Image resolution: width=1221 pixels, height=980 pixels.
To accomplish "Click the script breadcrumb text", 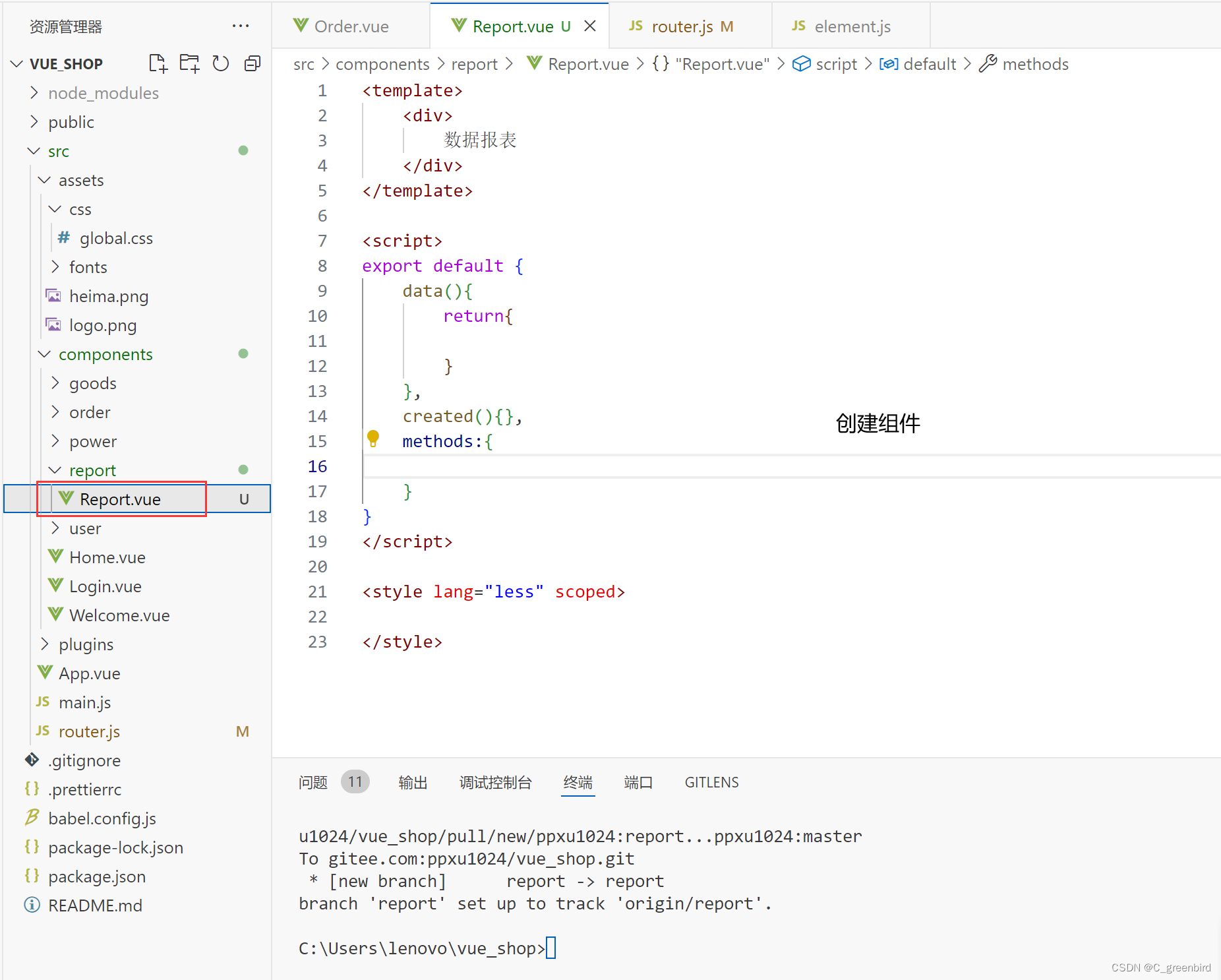I will [837, 64].
